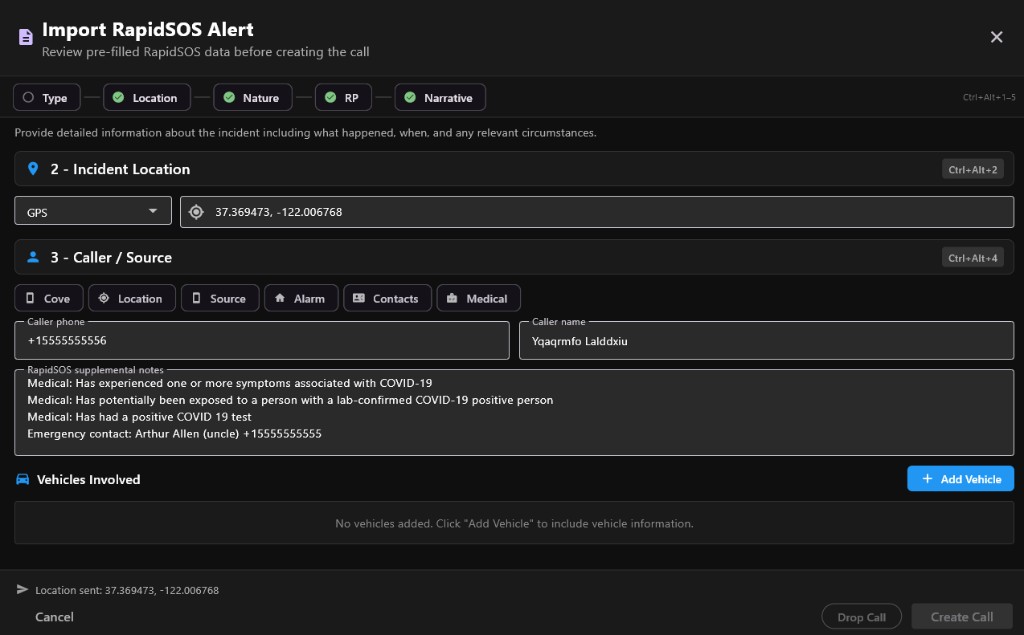
Task: Click the Caller phone field
Action: point(262,340)
